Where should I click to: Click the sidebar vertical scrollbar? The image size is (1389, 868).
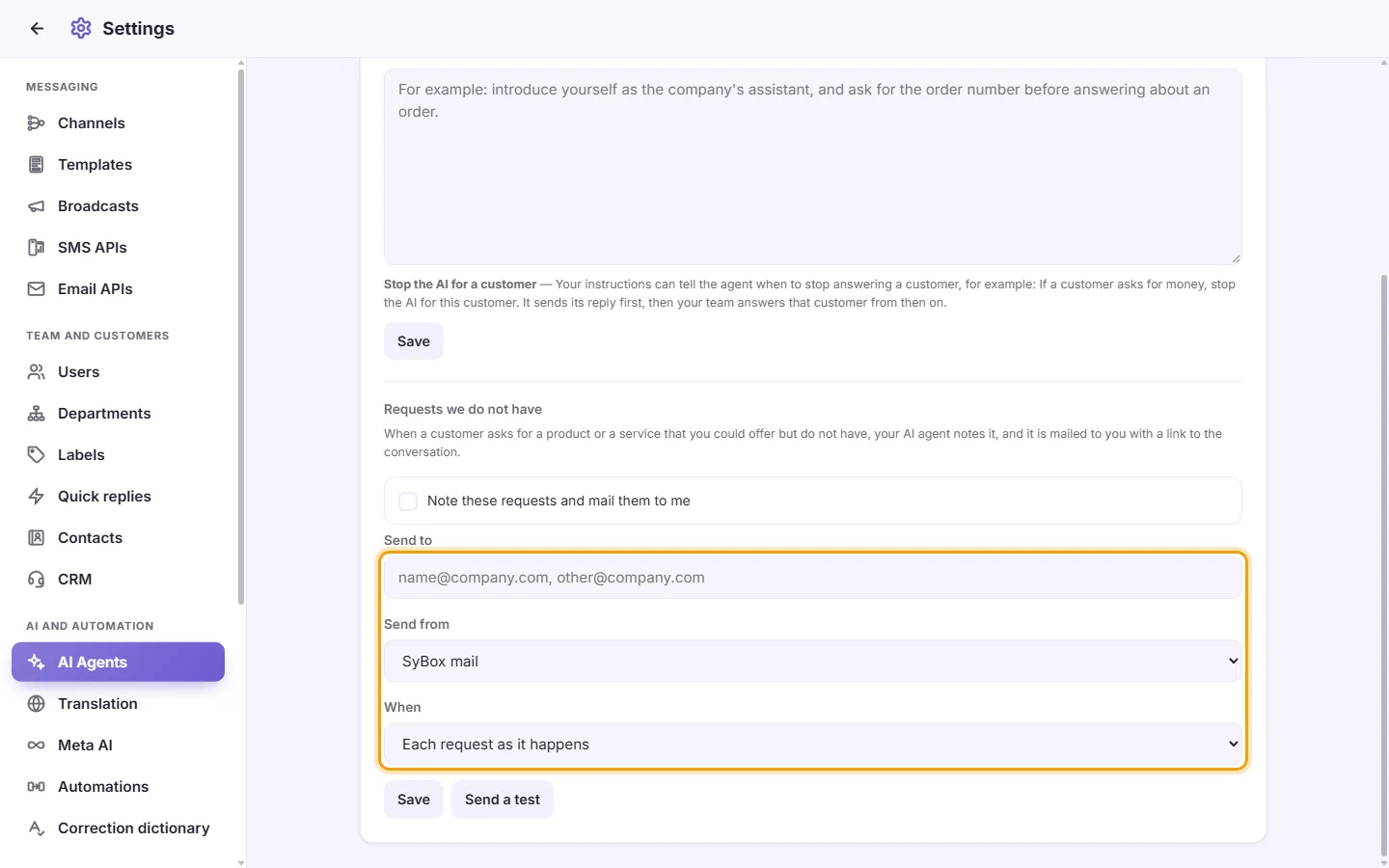click(x=241, y=338)
